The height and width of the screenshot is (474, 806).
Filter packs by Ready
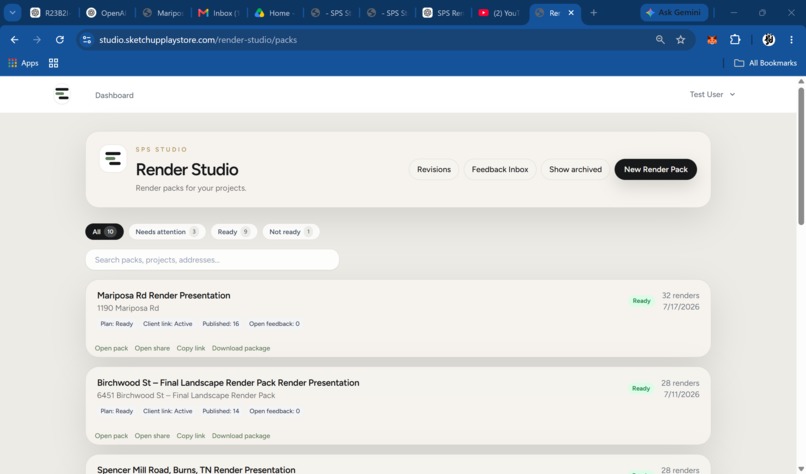pos(233,231)
